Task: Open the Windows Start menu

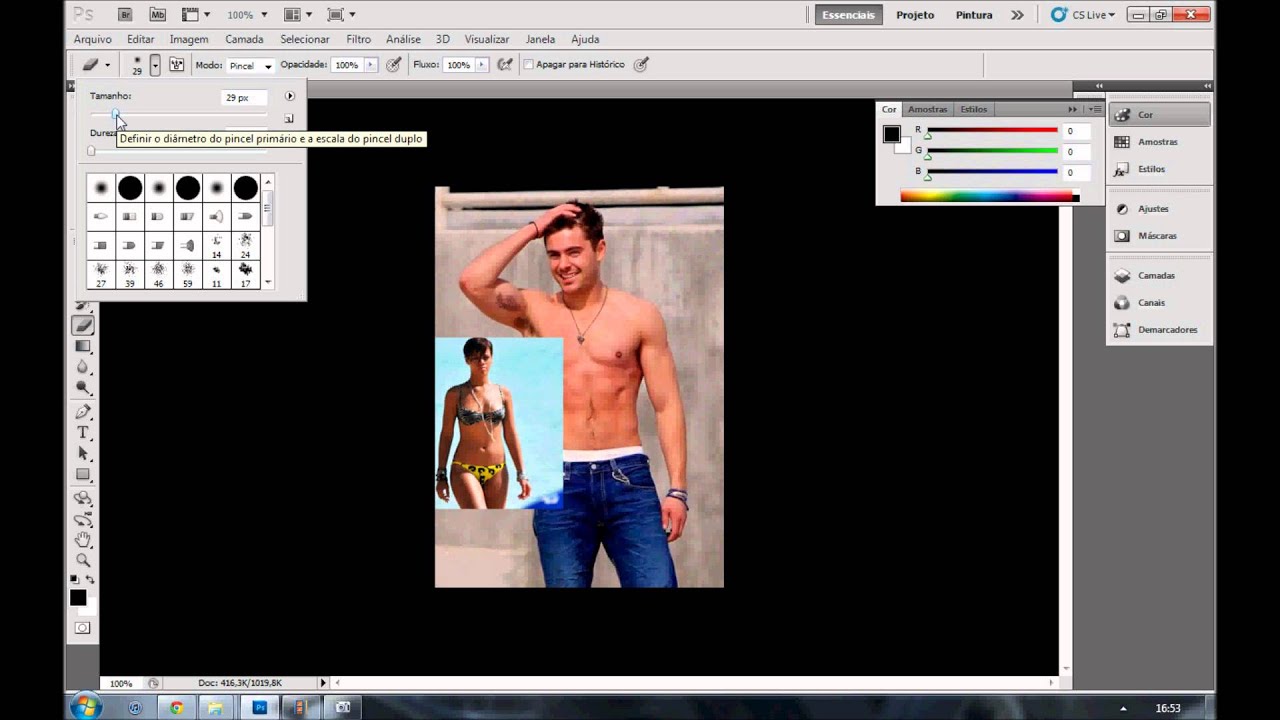Action: click(x=85, y=707)
